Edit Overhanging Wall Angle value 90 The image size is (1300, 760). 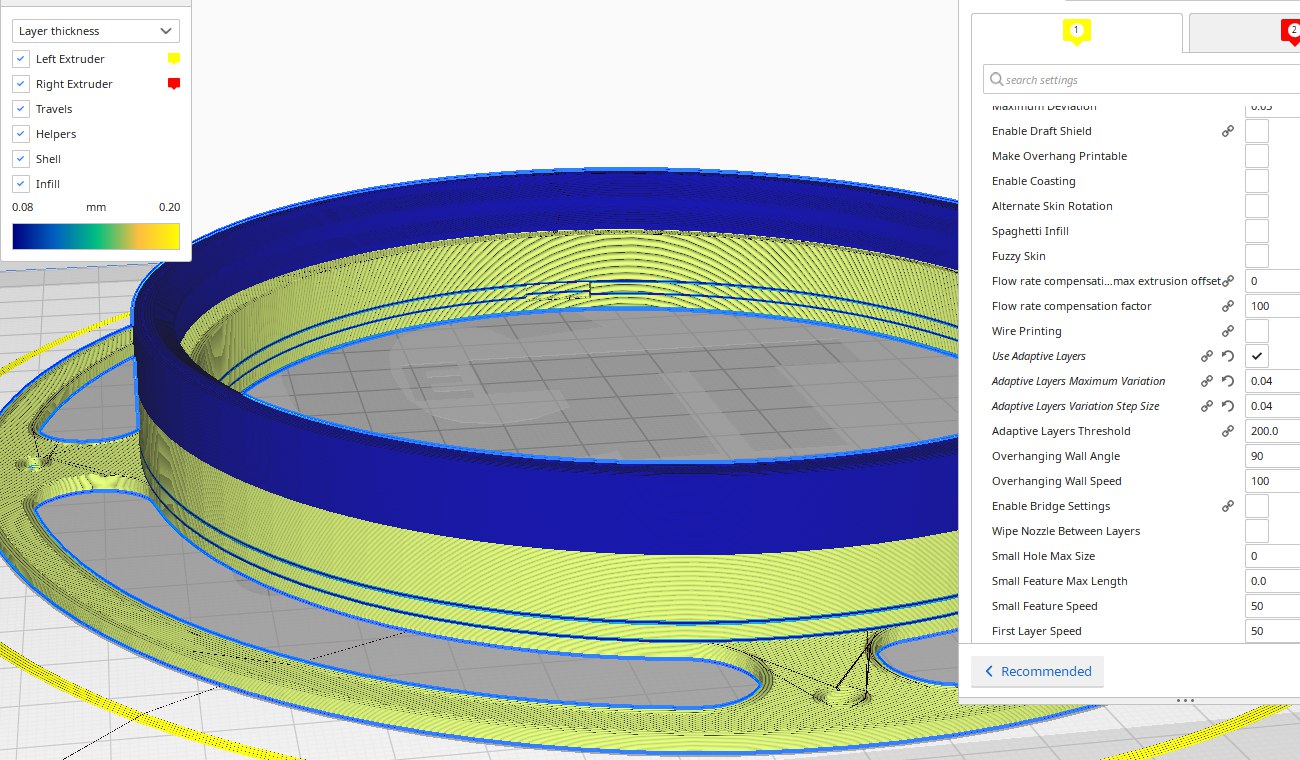pos(1273,456)
